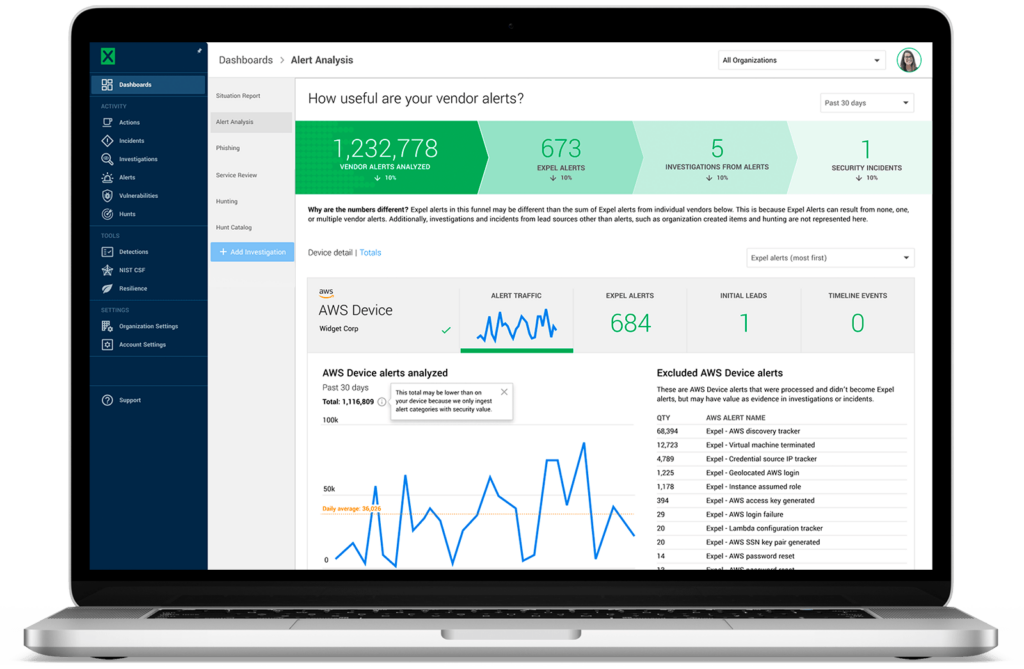Open Account Settings via its gear icon
The height and width of the screenshot is (669, 1024).
107,344
